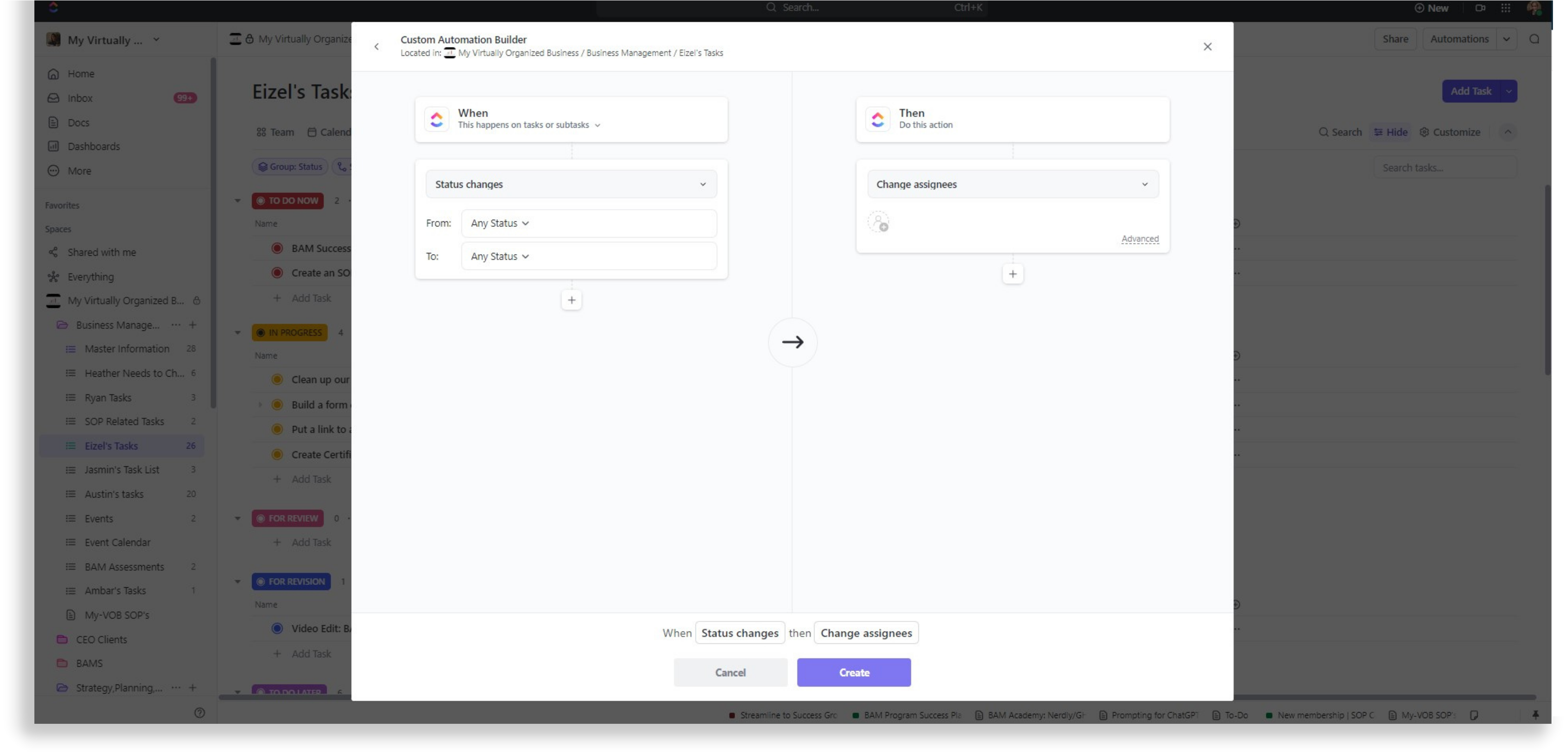Click the back arrow in automation builder
The image size is (1568, 755).
(377, 46)
